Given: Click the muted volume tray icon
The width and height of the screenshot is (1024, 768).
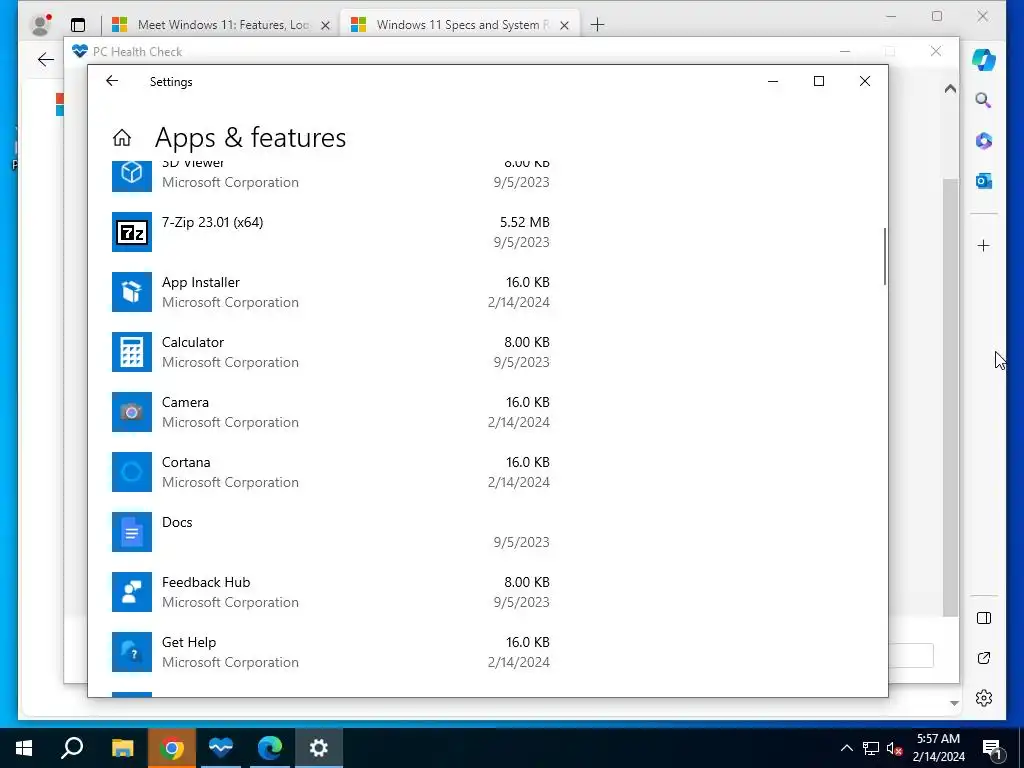Looking at the screenshot, I should [895, 748].
